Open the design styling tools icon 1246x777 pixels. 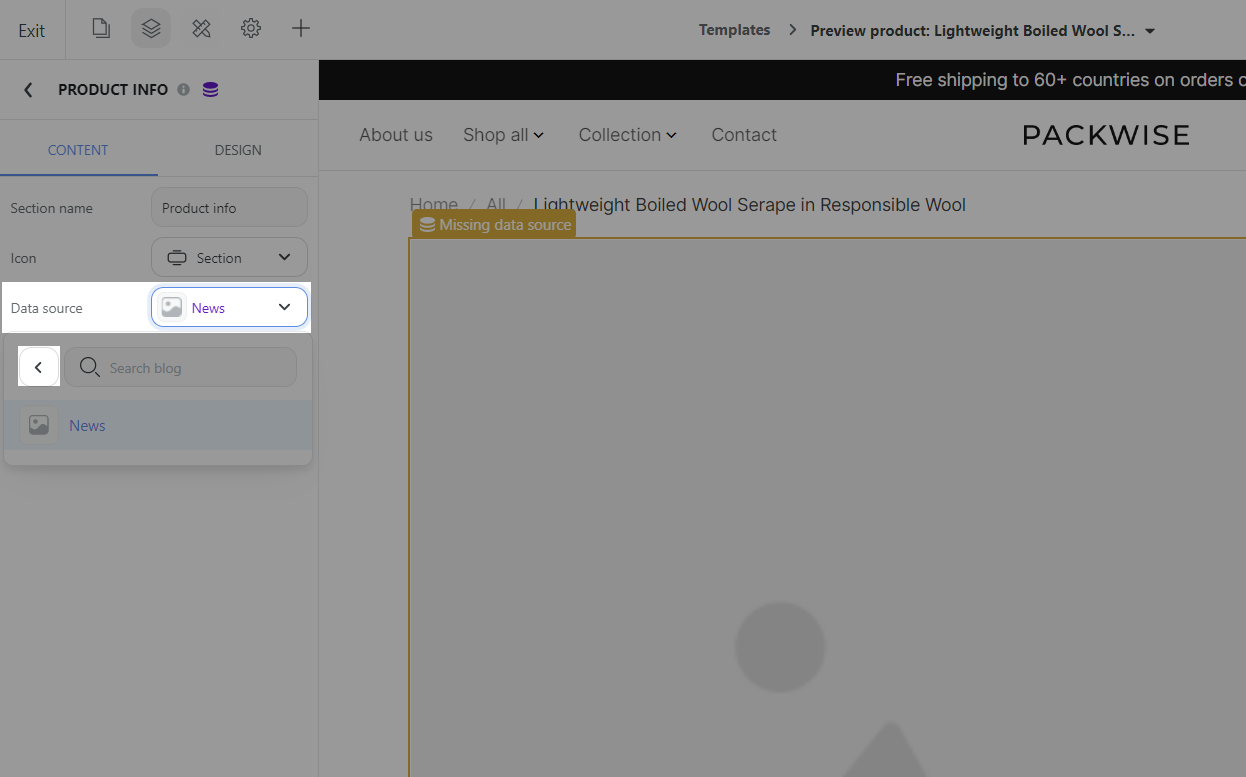[x=201, y=28]
